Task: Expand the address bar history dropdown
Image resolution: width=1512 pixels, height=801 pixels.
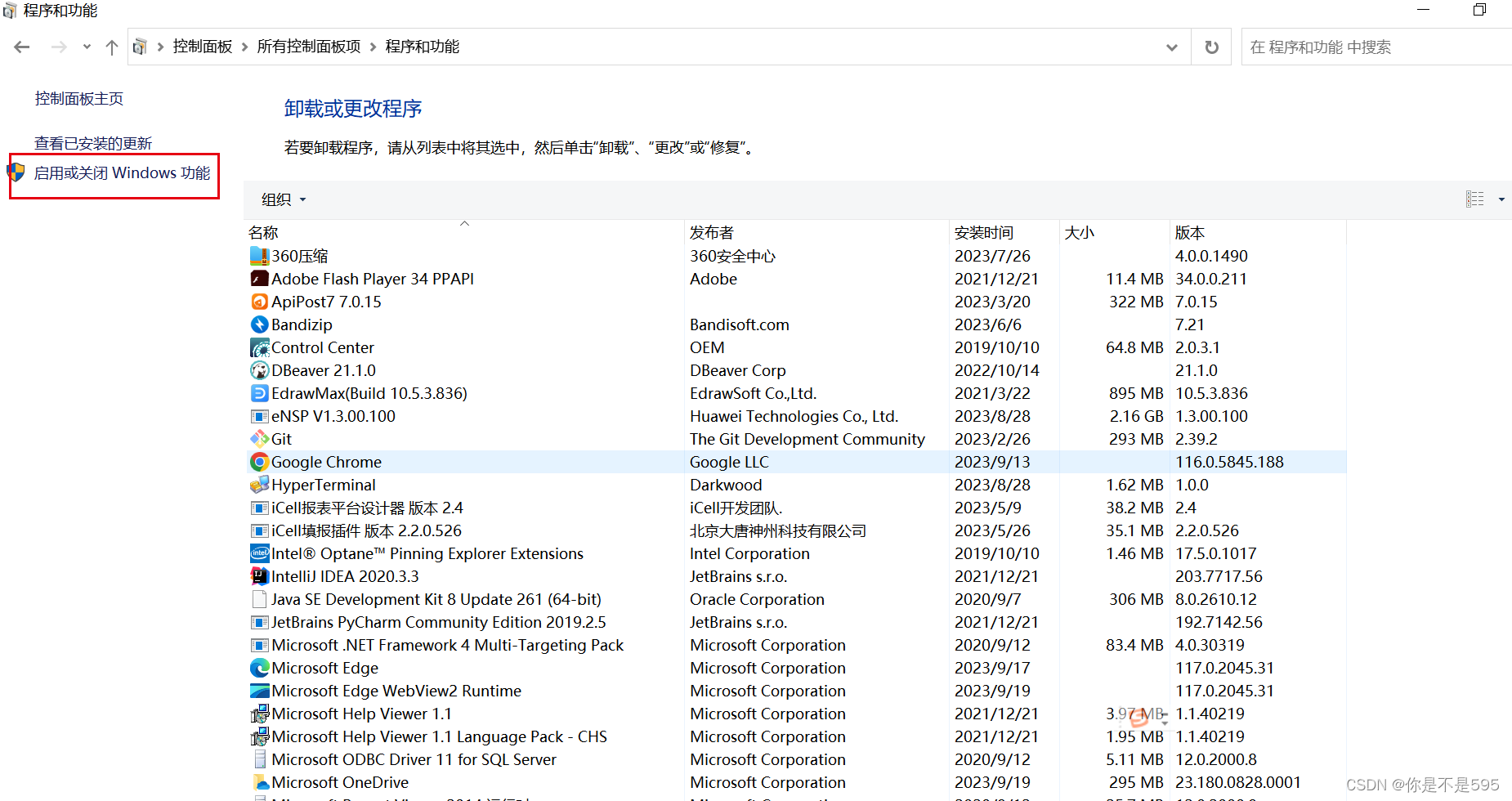Action: pos(1172,47)
